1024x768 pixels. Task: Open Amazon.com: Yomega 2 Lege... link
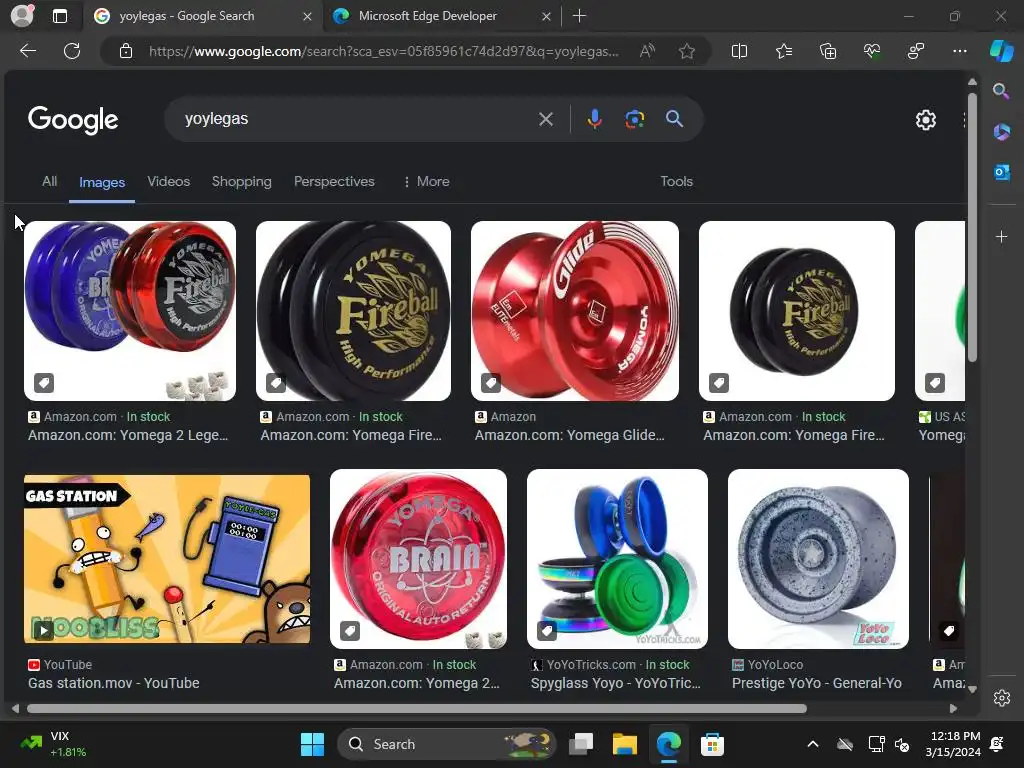coord(128,435)
